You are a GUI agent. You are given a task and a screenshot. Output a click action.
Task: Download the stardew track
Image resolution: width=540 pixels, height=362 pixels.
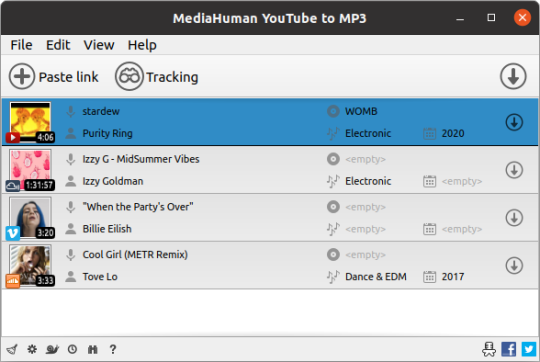point(514,122)
